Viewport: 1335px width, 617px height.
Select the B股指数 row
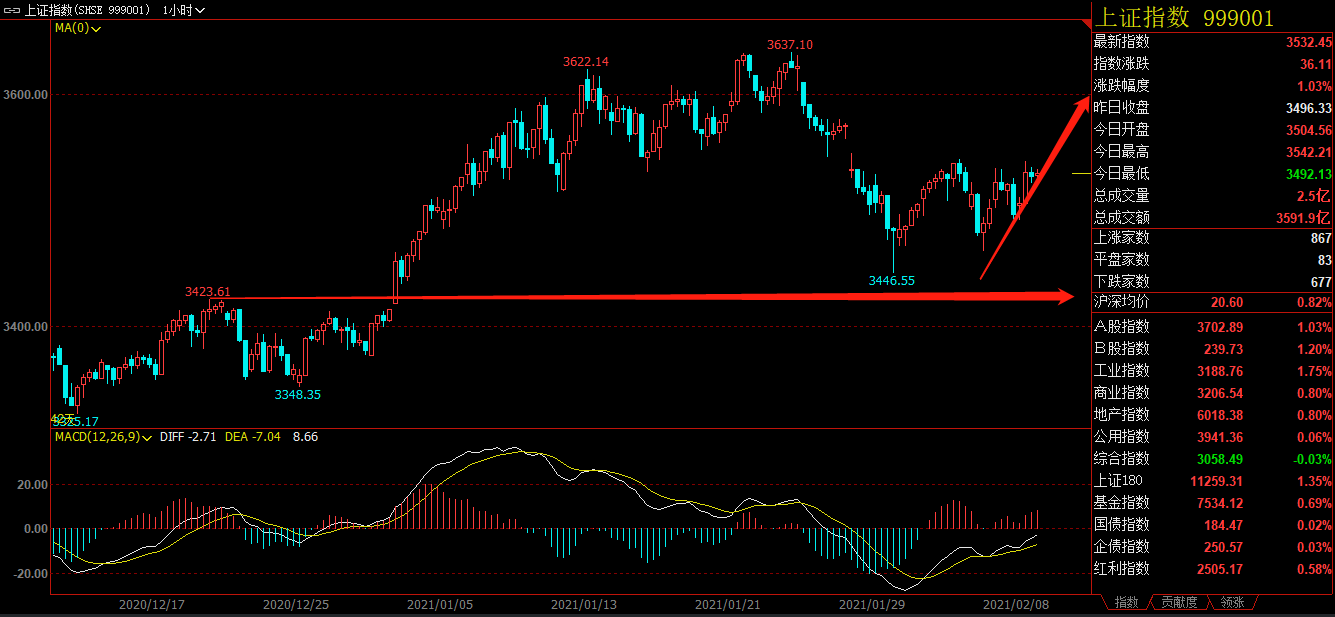click(1212, 349)
